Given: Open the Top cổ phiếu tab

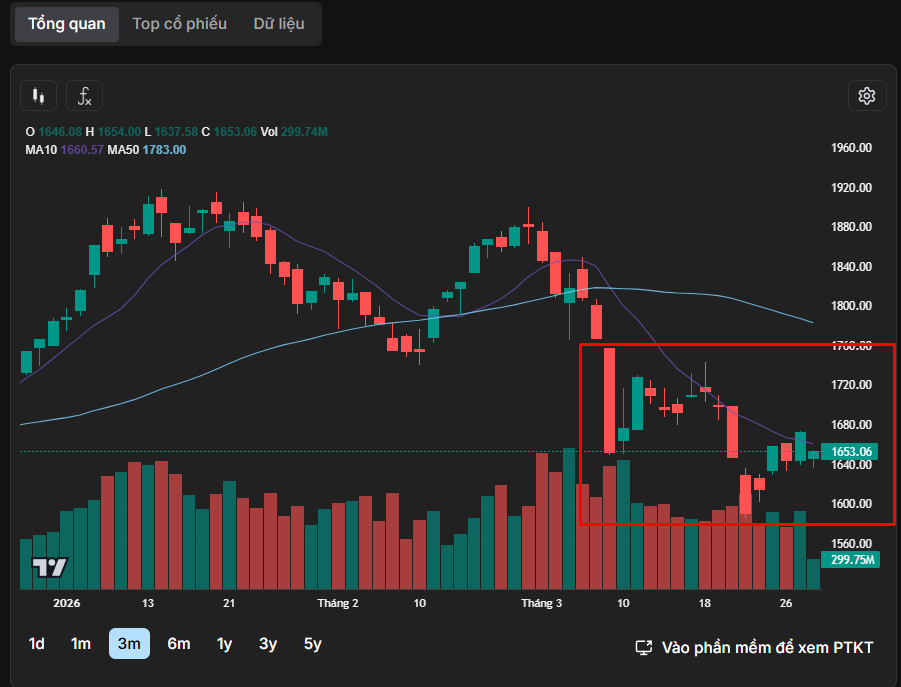Looking at the screenshot, I should click(x=179, y=23).
